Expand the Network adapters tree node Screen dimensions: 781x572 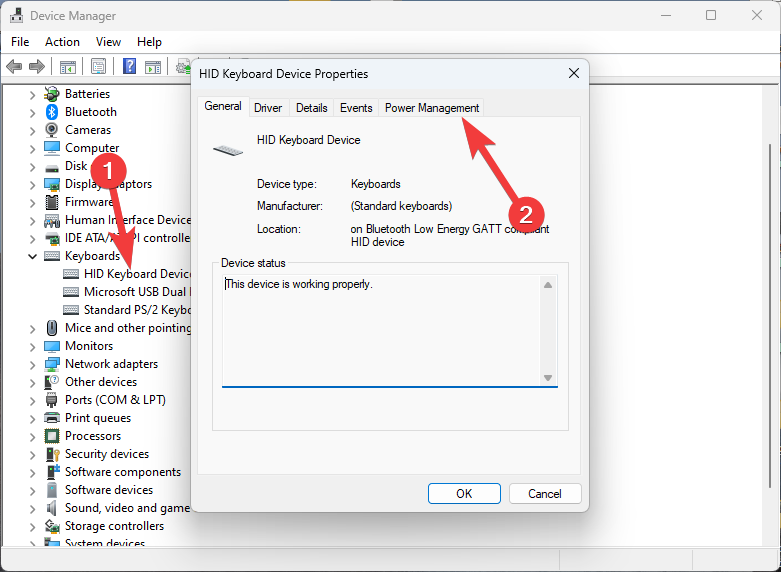pyautogui.click(x=32, y=365)
